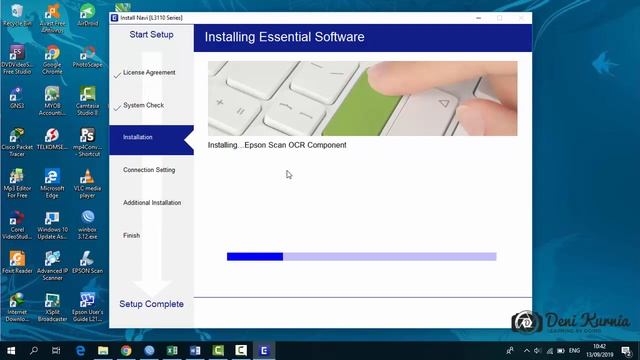Open the notification Action Center

(x=627, y=351)
